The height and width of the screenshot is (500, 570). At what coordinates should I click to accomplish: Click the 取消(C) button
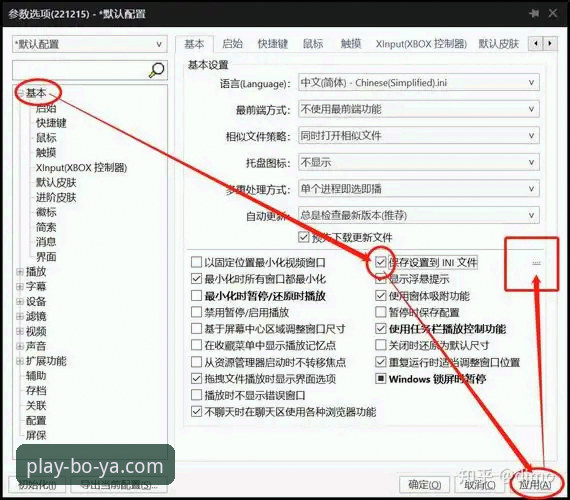480,485
